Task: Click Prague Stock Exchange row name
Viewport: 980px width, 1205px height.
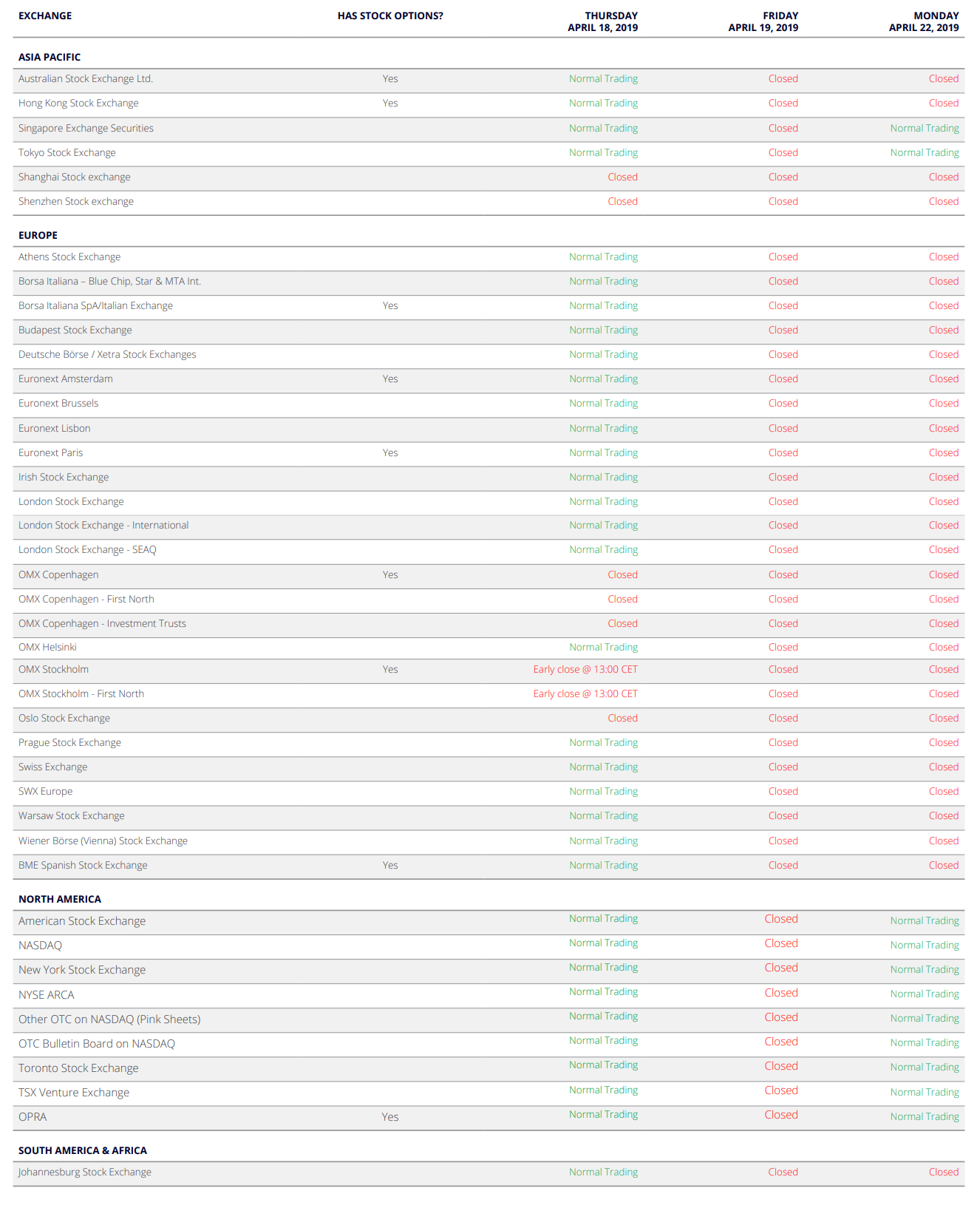Action: point(69,742)
